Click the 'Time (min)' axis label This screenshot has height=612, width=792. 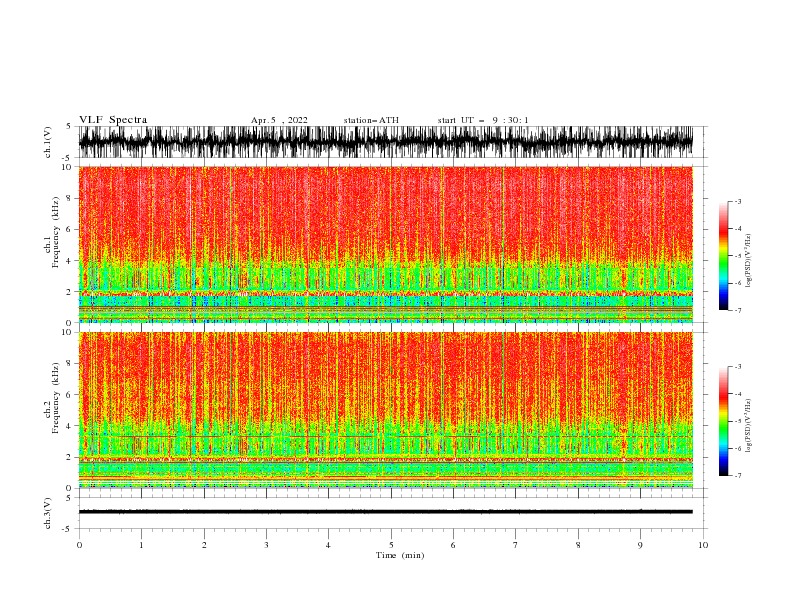pyautogui.click(x=400, y=555)
